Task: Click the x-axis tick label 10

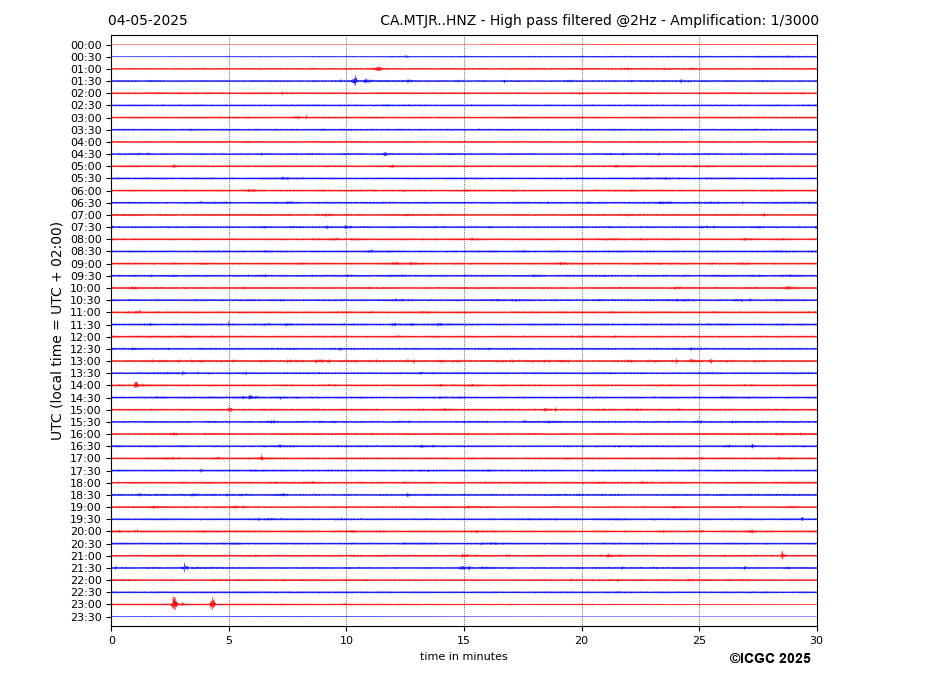Action: [346, 640]
